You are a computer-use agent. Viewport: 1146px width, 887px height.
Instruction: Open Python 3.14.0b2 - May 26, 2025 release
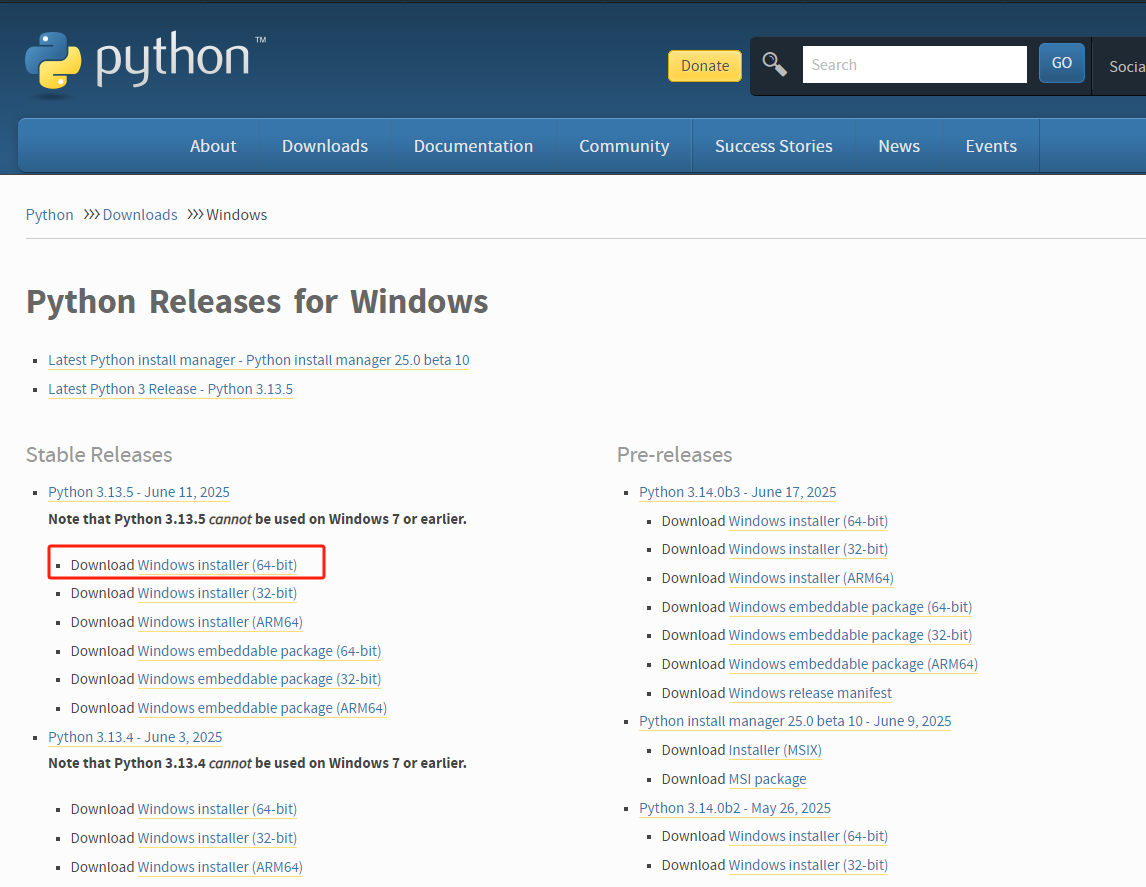coord(735,808)
